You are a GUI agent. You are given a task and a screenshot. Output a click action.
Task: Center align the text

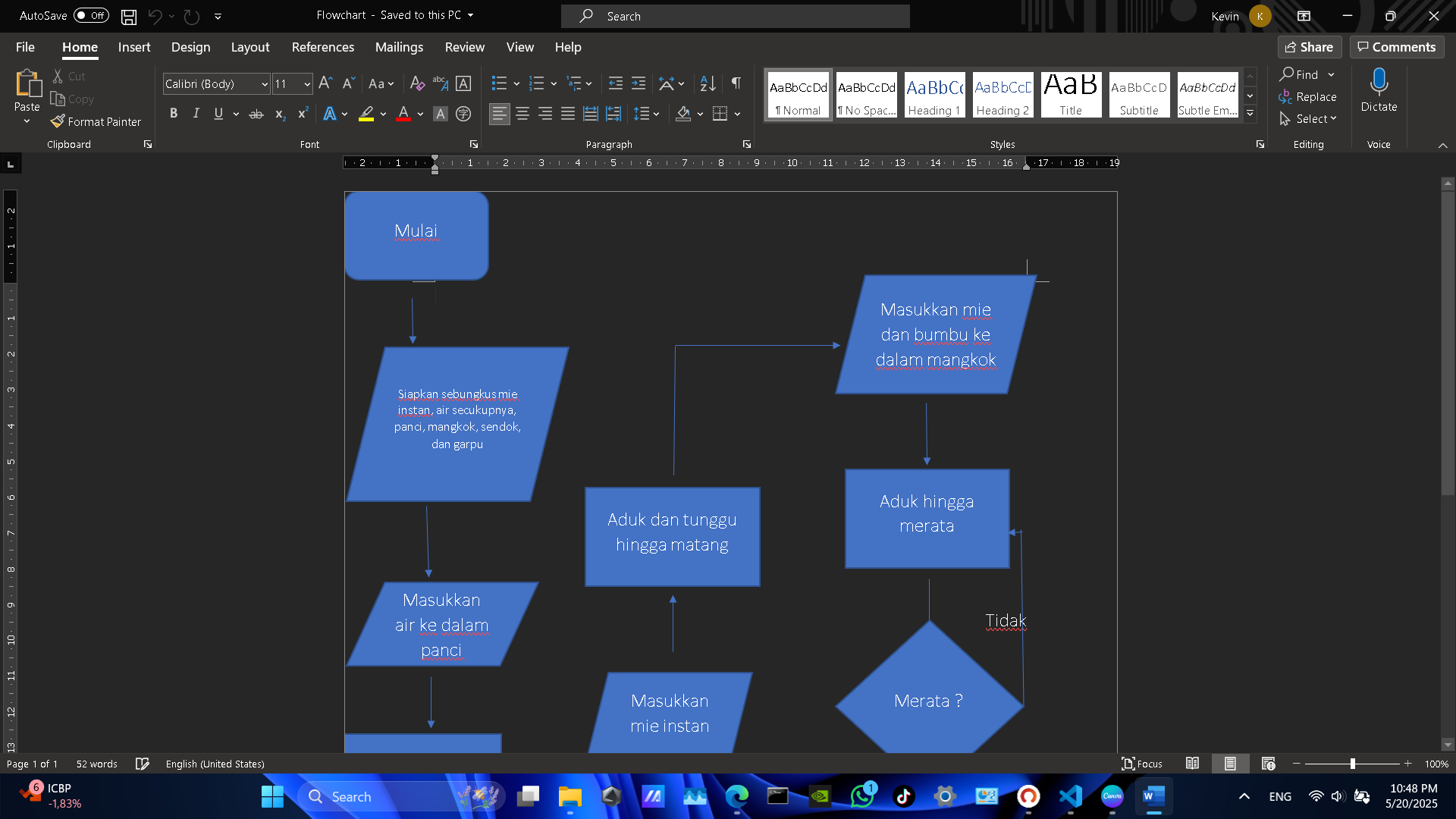pyautogui.click(x=522, y=114)
